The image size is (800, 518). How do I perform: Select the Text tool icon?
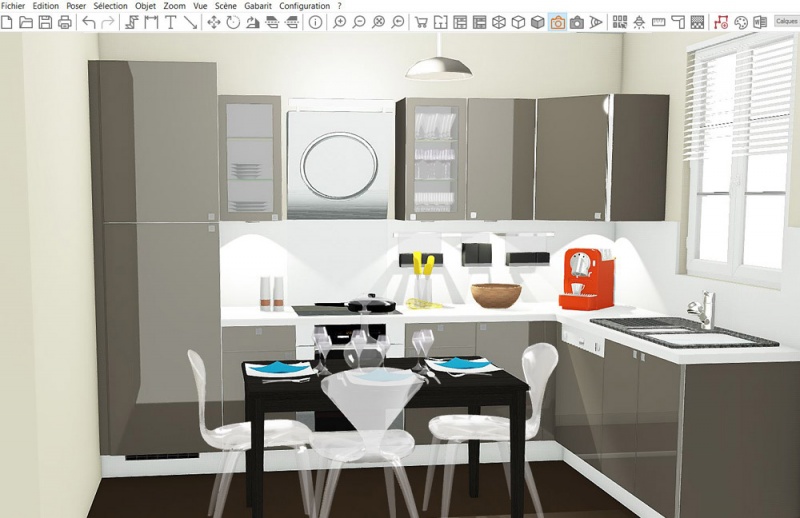click(171, 22)
